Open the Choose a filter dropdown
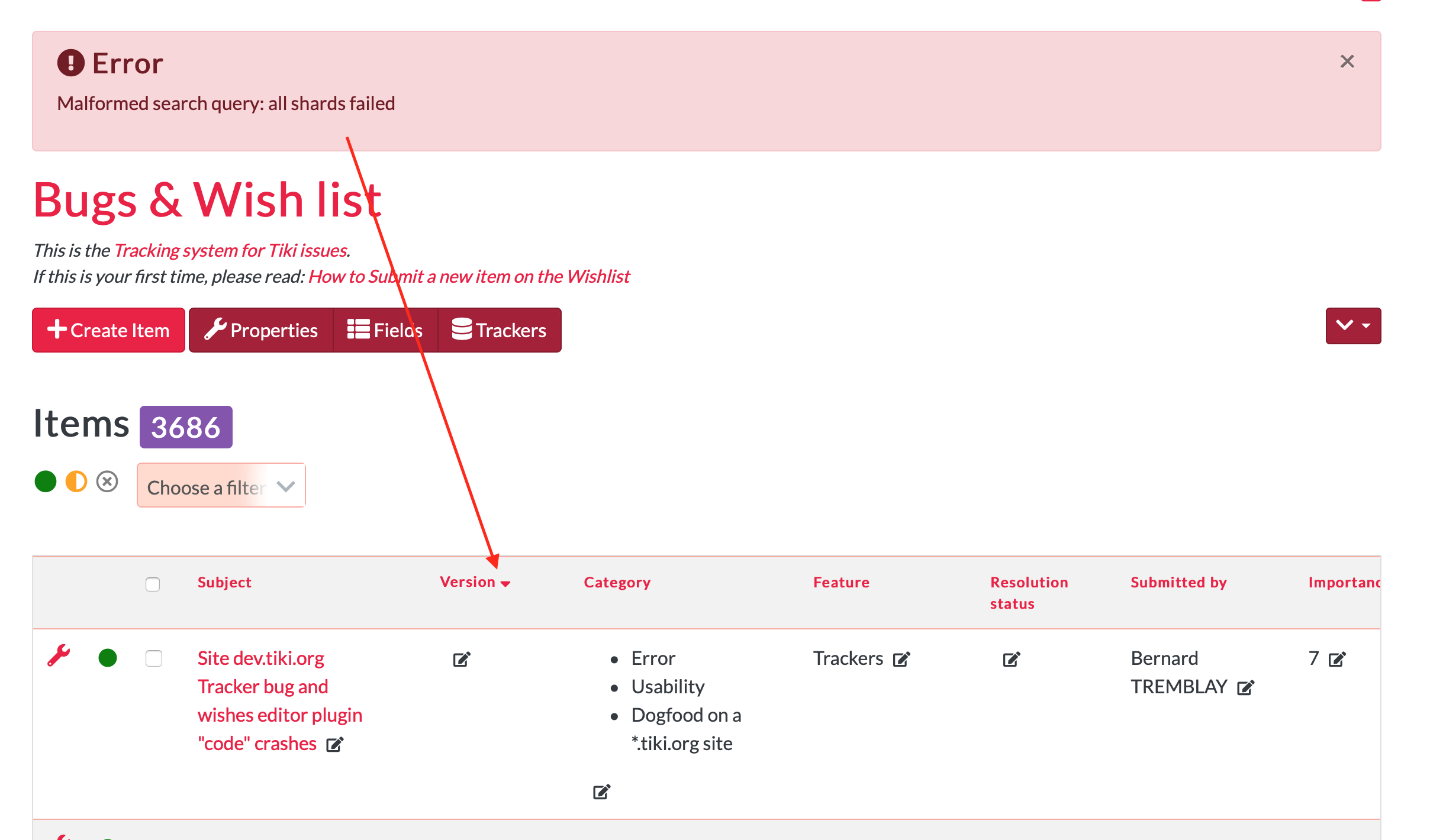 pyautogui.click(x=221, y=486)
